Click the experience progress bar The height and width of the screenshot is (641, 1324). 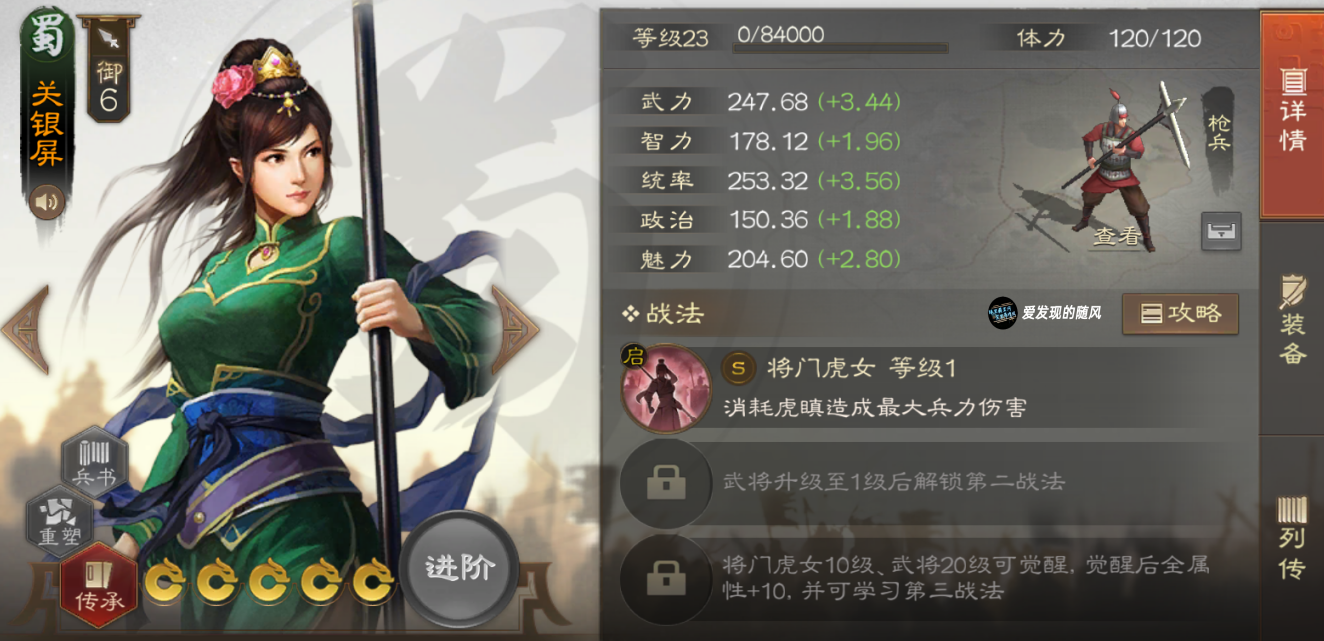pos(840,47)
